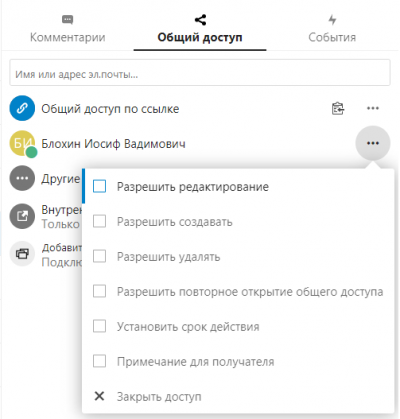Open the link share three-dot menu
Viewport: 400px width, 419px height.
(373, 108)
